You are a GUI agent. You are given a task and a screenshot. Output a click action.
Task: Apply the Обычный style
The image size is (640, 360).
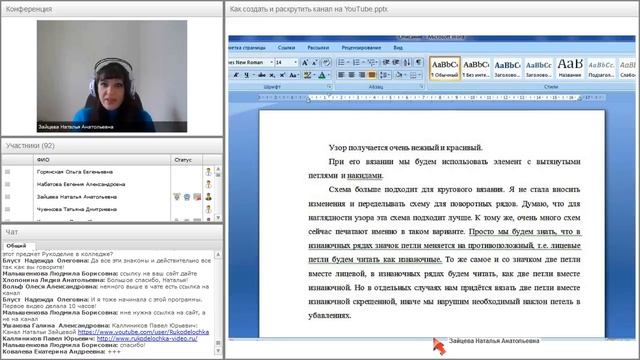[444, 68]
